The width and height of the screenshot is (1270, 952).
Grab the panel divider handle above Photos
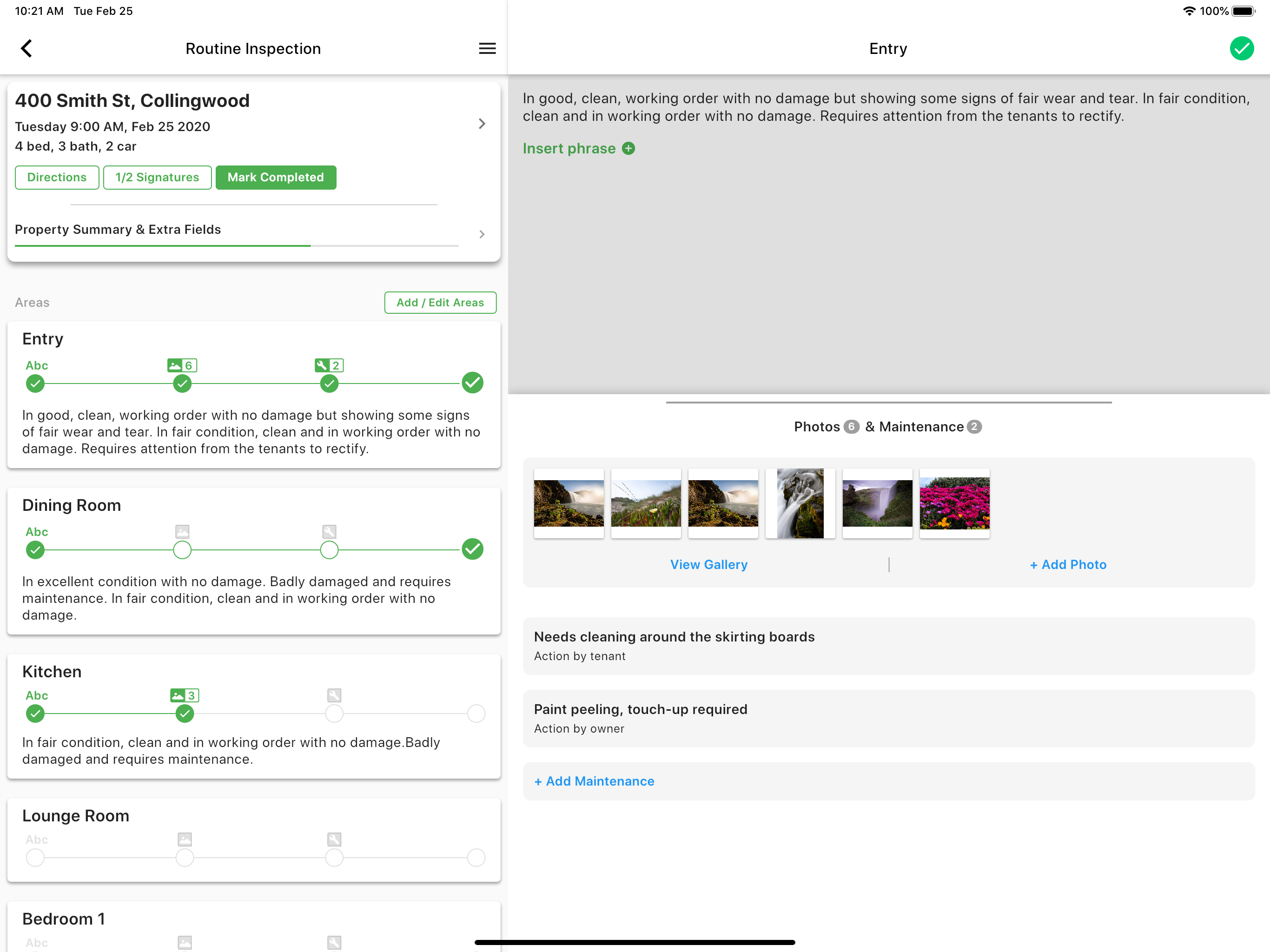click(x=889, y=402)
